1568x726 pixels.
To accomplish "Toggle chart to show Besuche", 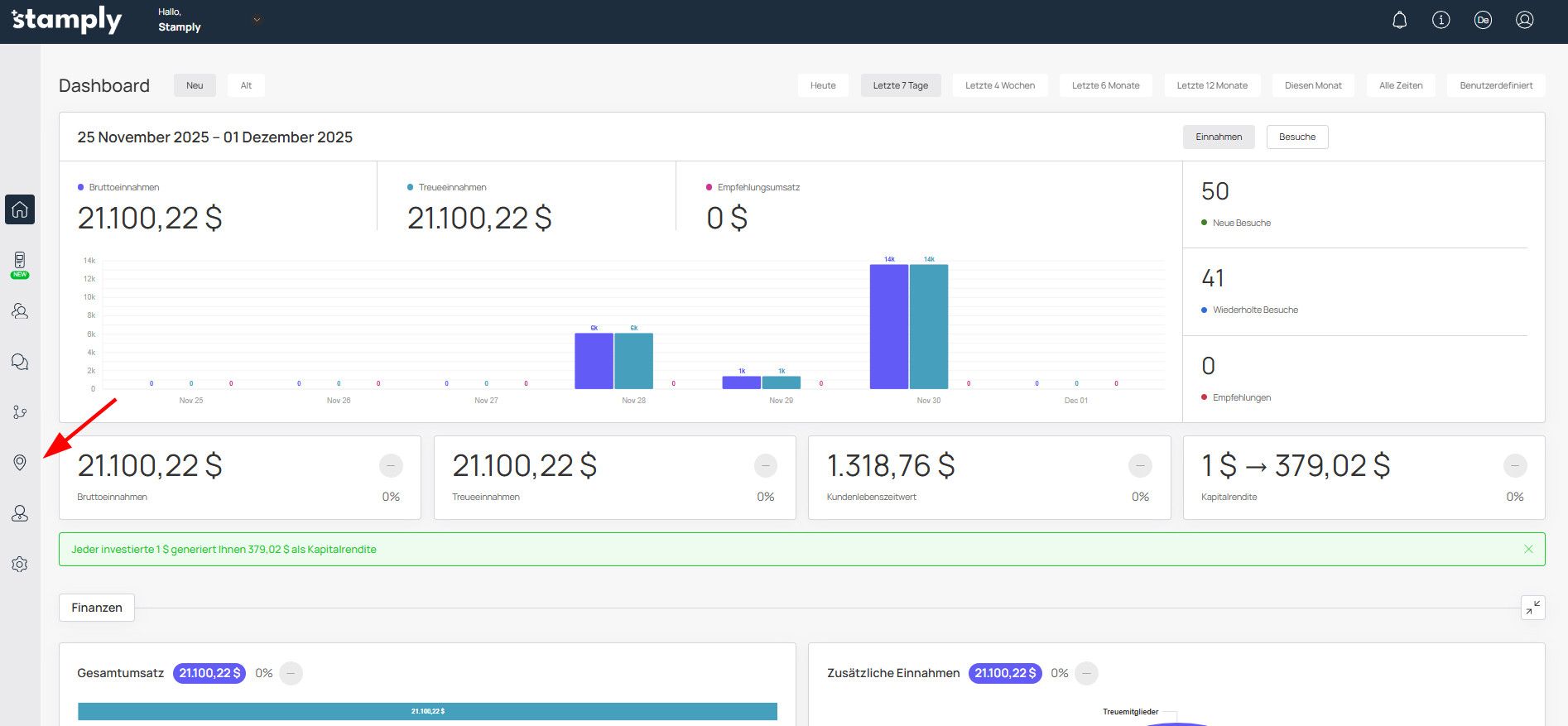I will (x=1296, y=137).
